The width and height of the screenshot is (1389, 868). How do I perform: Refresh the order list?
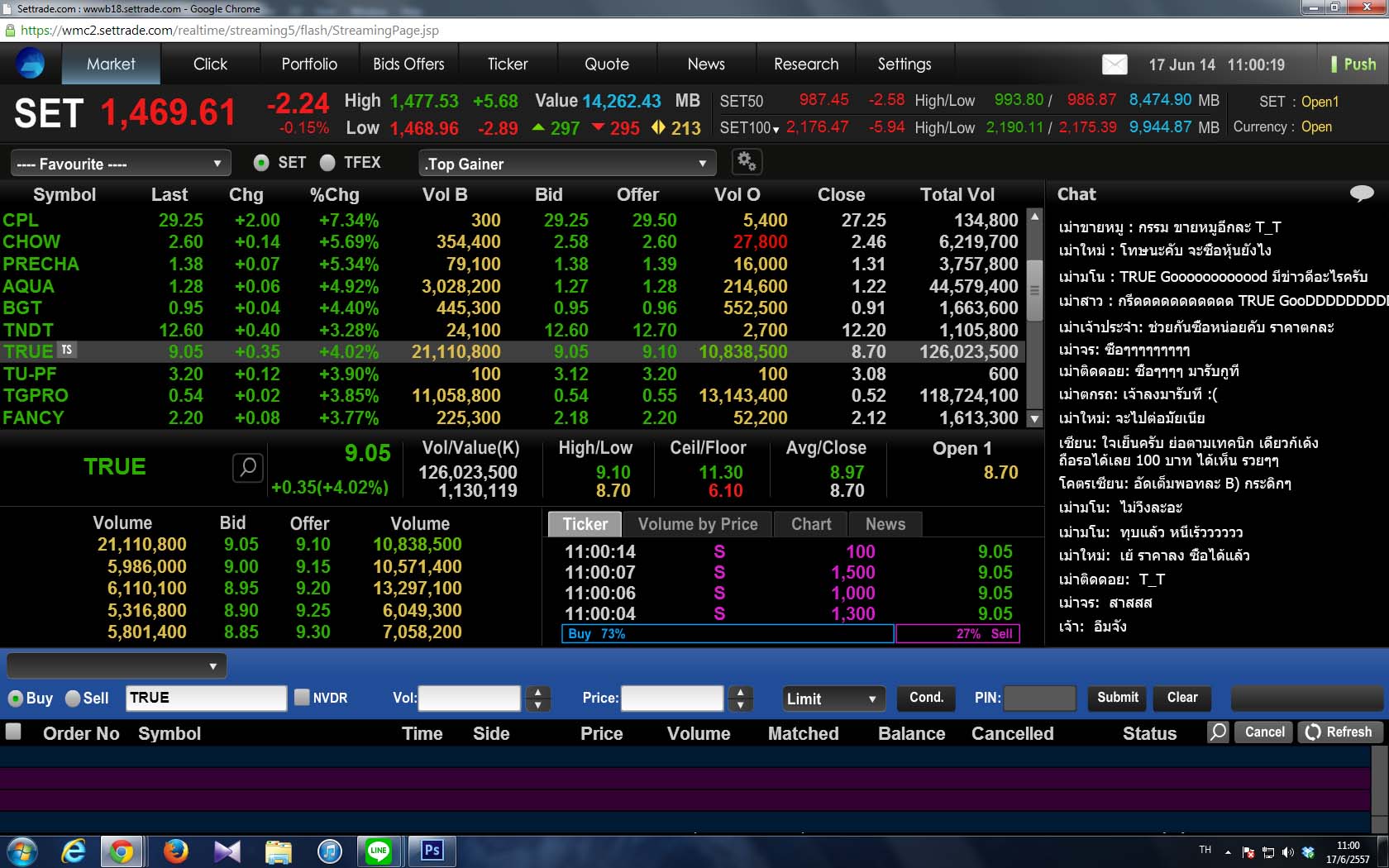coord(1339,732)
